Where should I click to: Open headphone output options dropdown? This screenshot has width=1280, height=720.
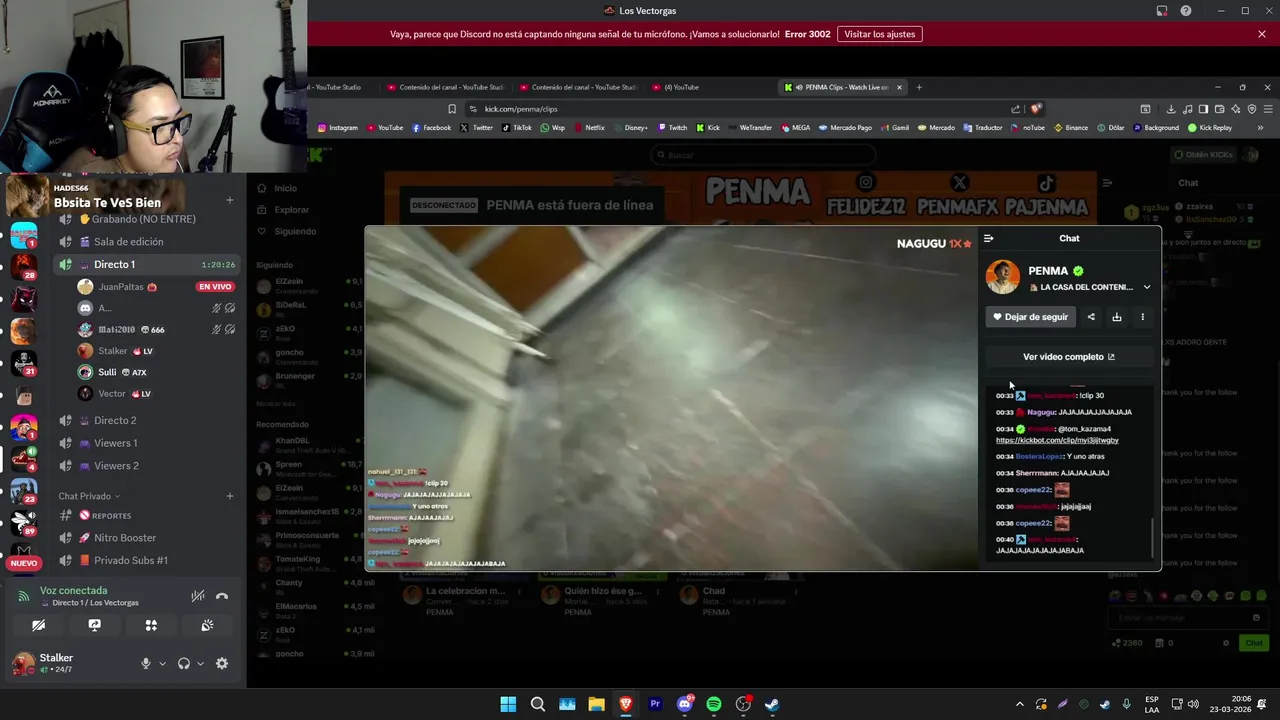tap(200, 664)
